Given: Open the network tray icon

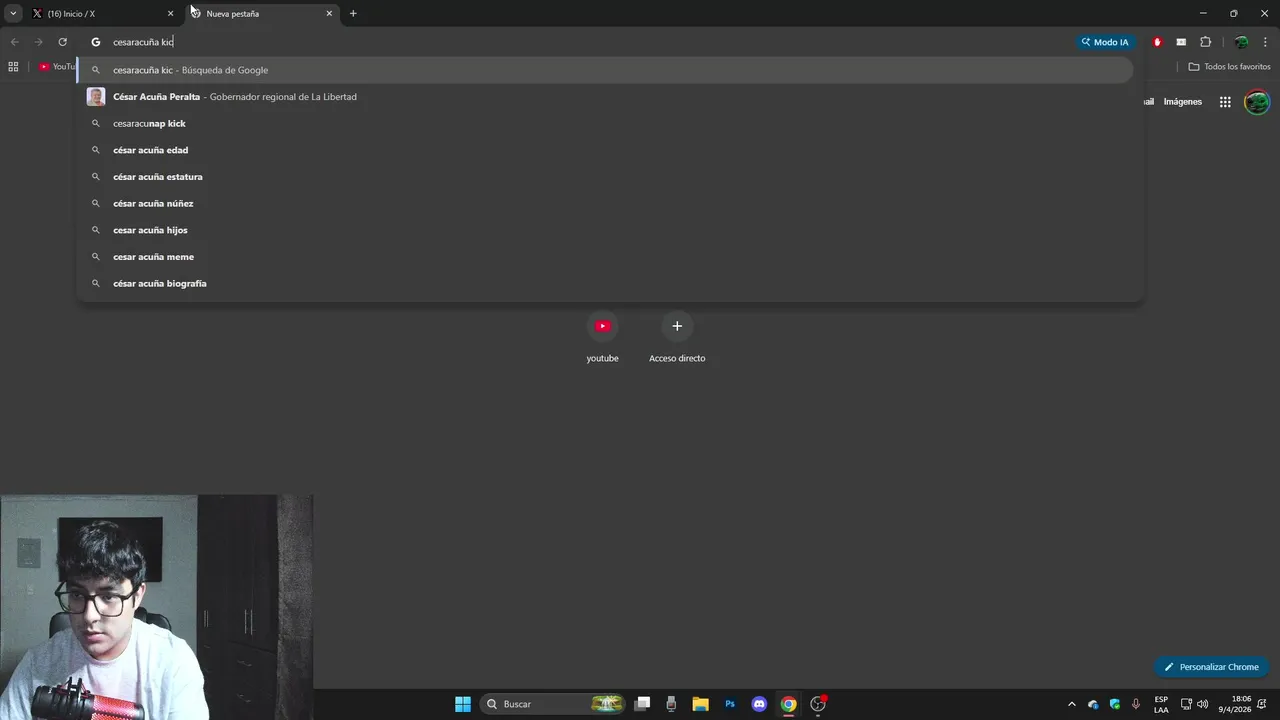Looking at the screenshot, I should pyautogui.click(x=1186, y=704).
